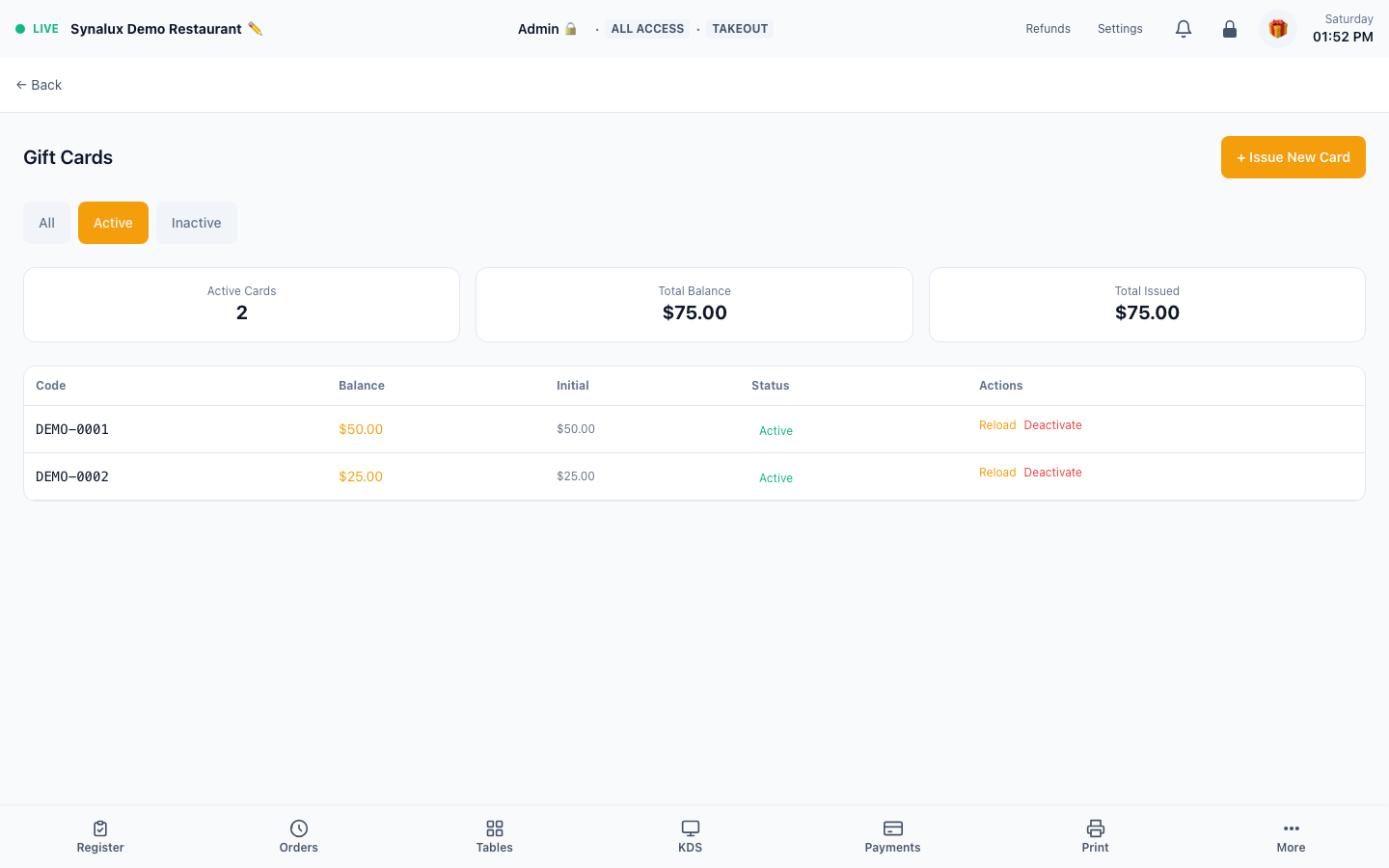
Task: Click Active status of DEMO-0002
Action: pos(776,478)
